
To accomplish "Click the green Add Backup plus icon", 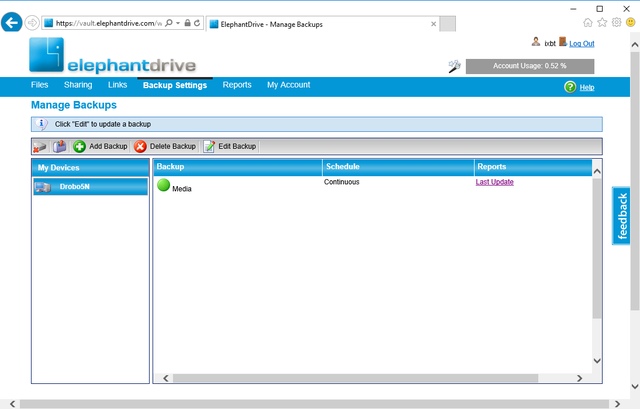I will pos(79,147).
